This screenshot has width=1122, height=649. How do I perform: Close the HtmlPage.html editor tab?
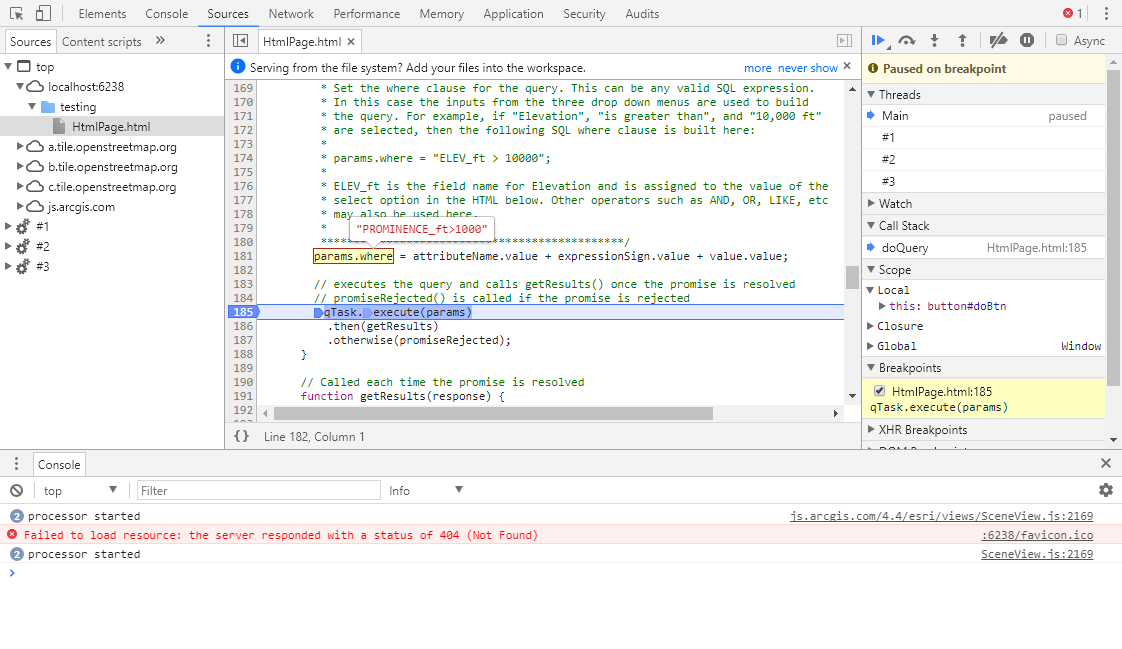click(x=351, y=42)
